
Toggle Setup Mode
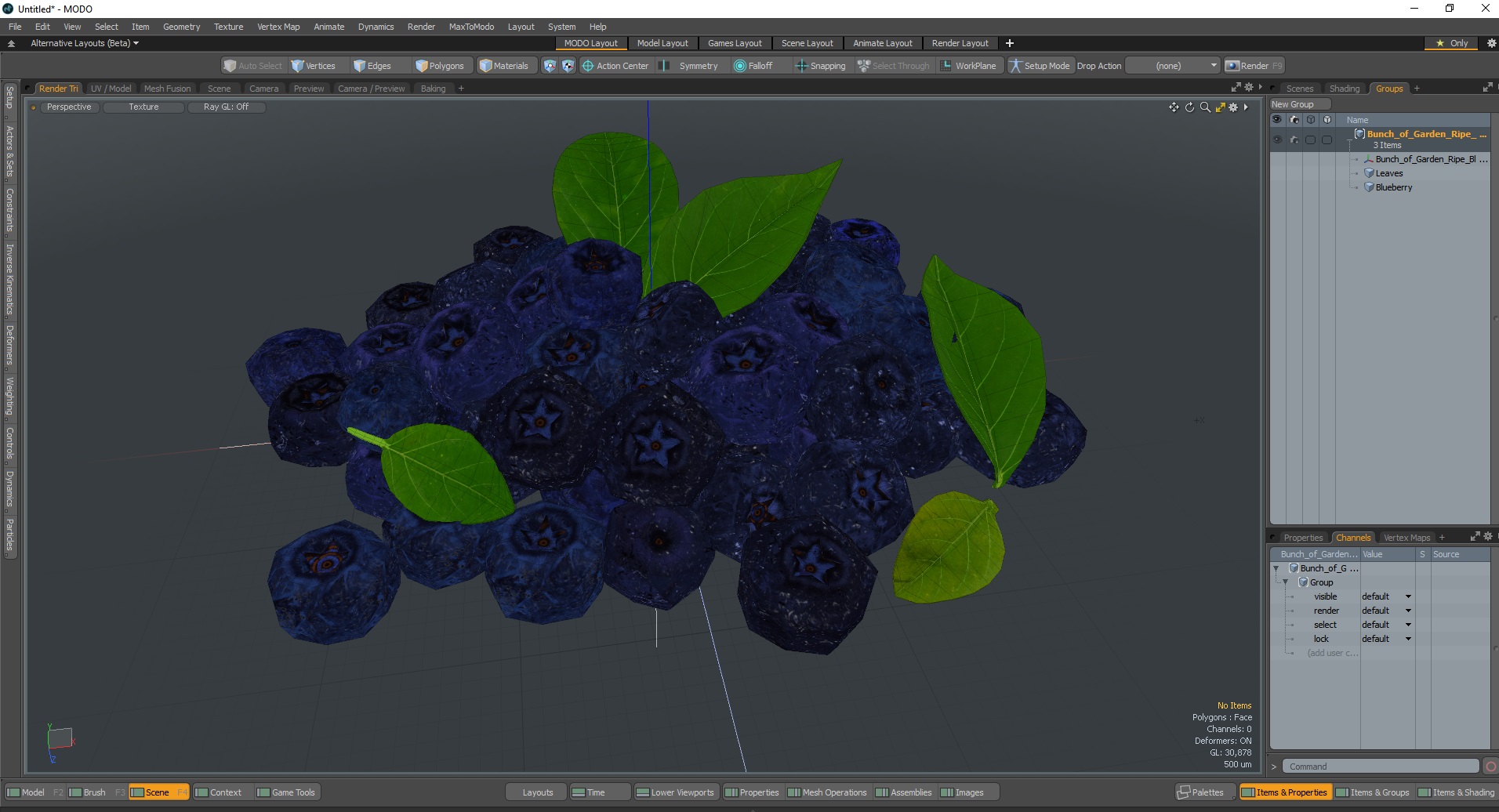[x=1040, y=66]
